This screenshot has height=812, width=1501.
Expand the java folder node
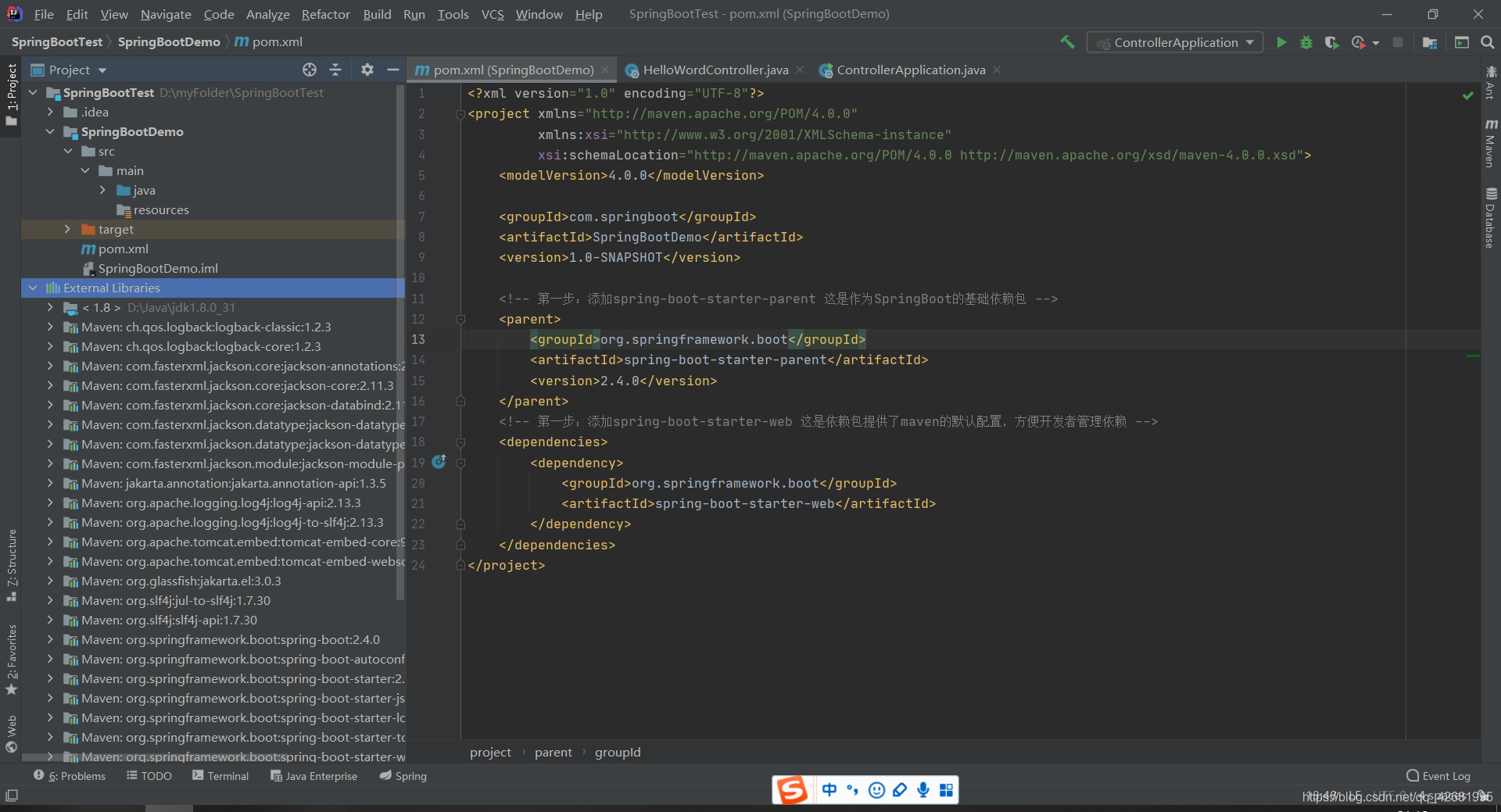102,190
